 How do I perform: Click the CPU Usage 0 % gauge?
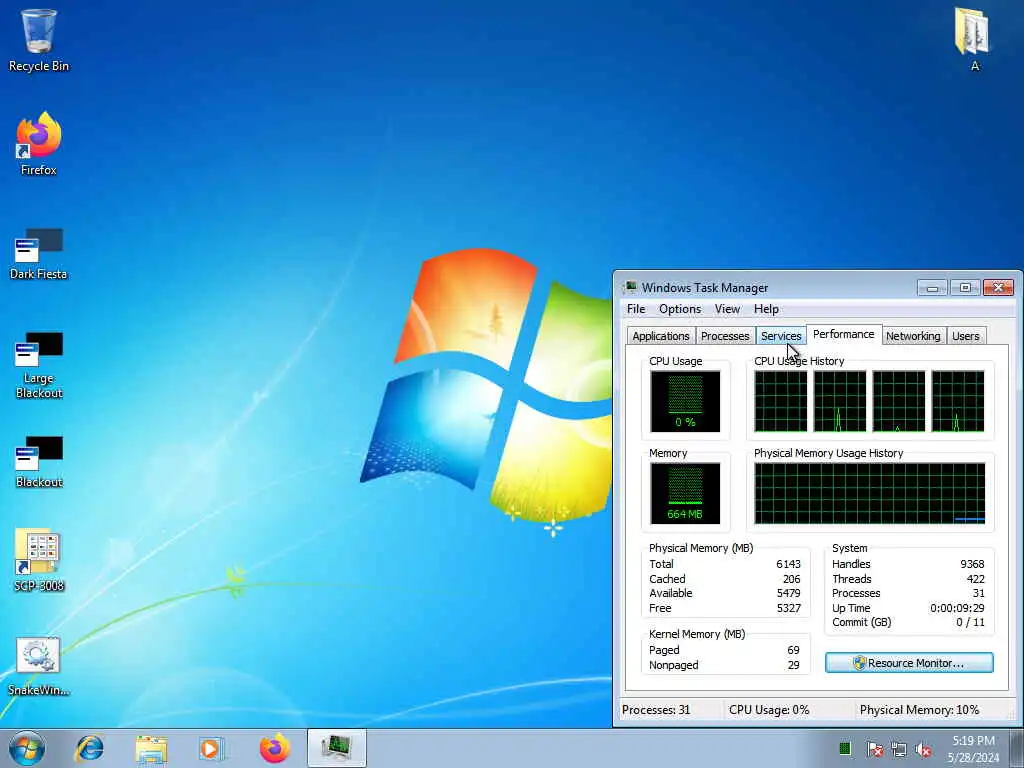click(x=685, y=401)
